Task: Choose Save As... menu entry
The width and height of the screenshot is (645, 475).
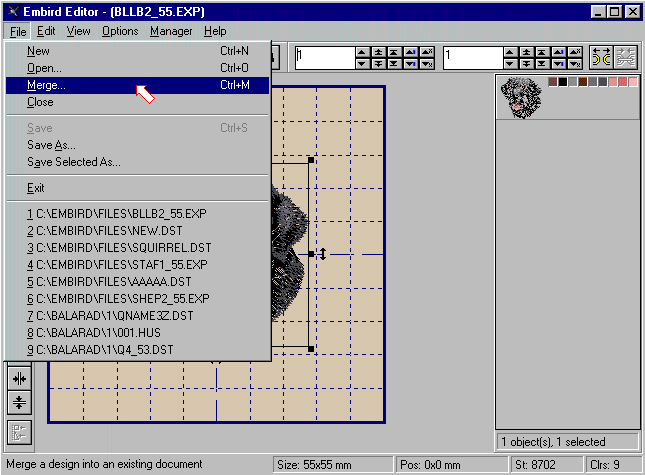Action: point(137,145)
